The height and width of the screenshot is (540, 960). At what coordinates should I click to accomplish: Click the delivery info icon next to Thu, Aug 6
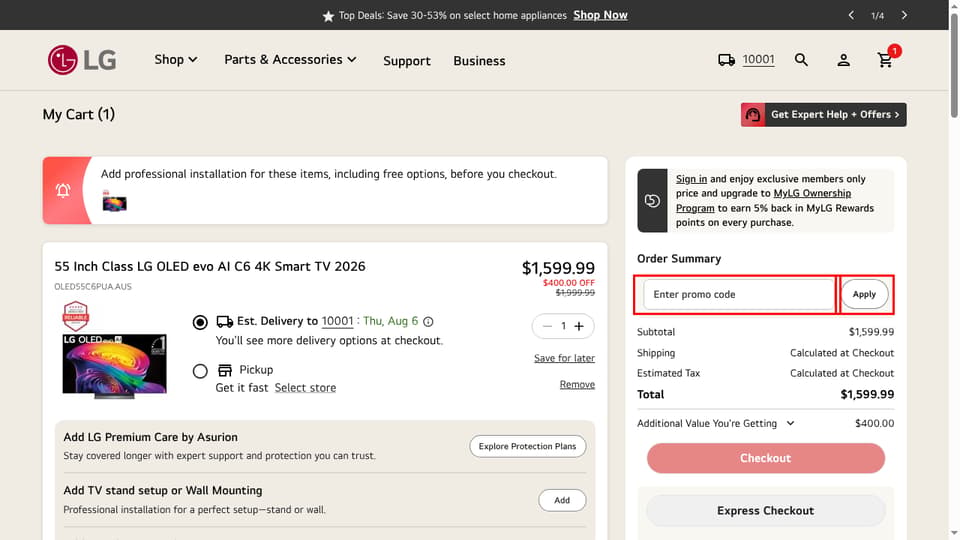tap(429, 321)
